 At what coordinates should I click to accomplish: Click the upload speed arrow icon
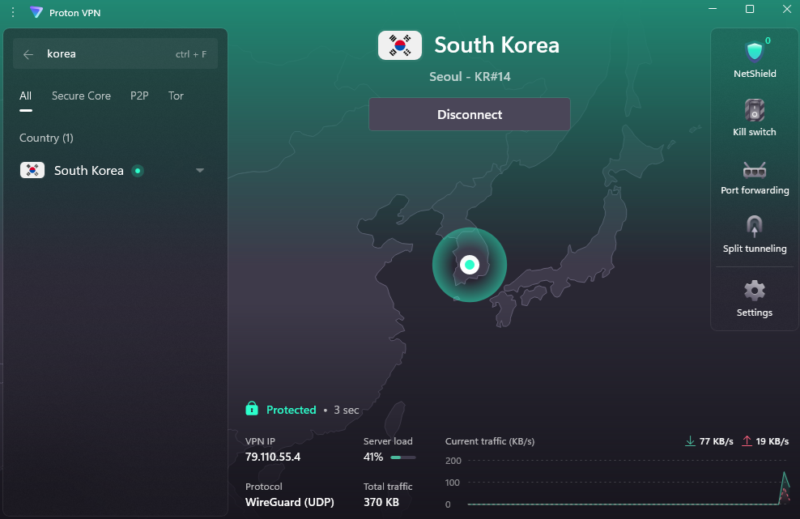[x=746, y=441]
